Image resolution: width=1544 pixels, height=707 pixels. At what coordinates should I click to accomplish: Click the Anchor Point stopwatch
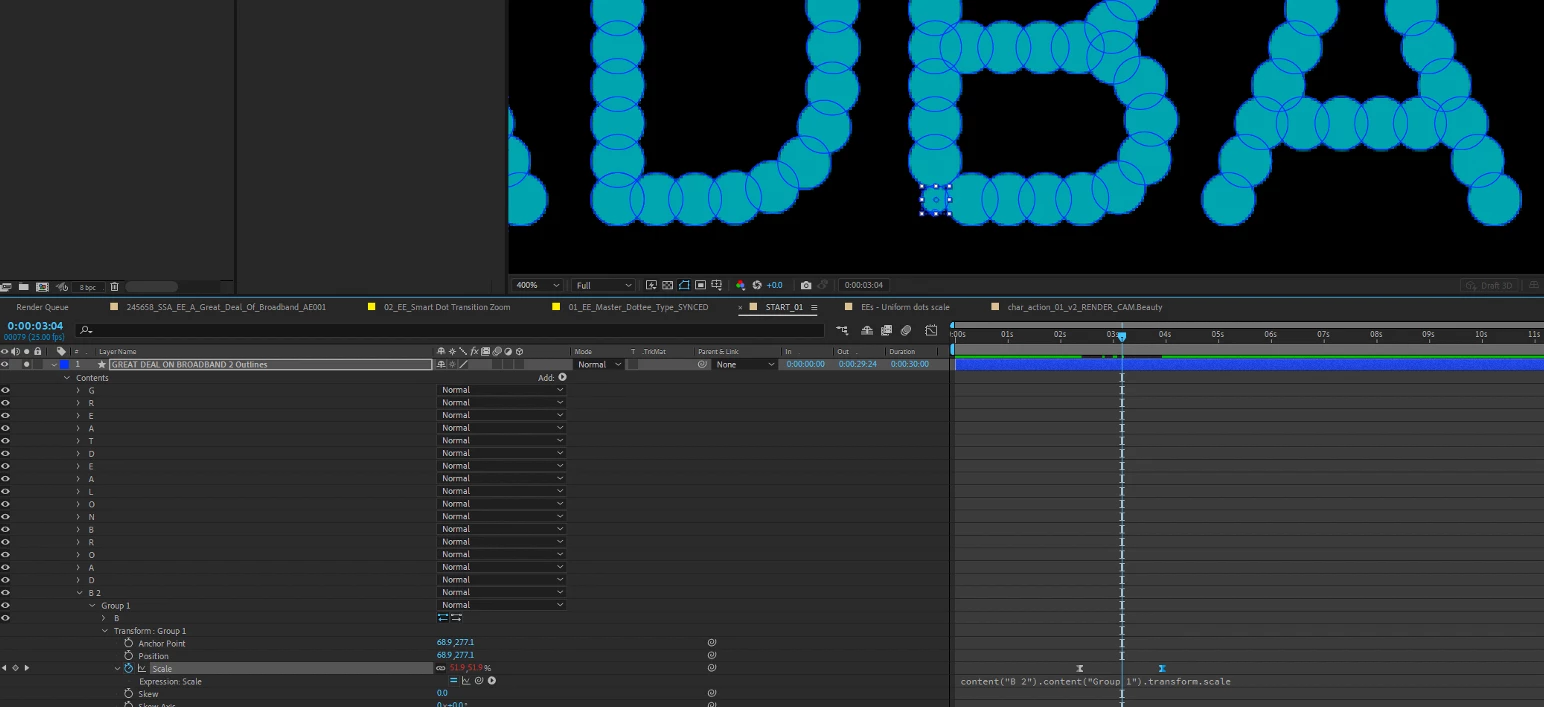(x=129, y=643)
